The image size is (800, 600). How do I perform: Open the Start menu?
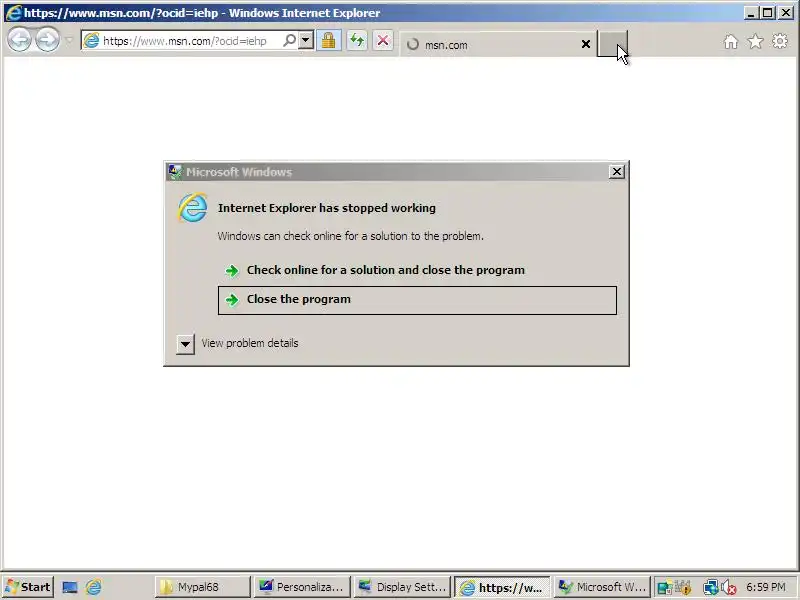point(28,587)
